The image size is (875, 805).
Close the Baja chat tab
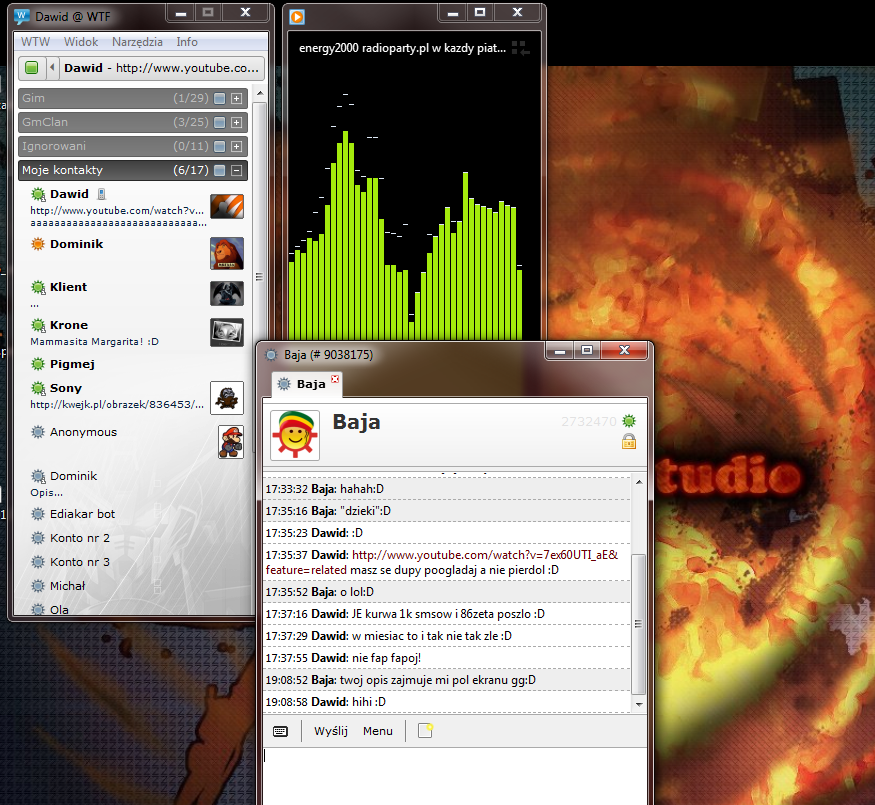pos(335,379)
